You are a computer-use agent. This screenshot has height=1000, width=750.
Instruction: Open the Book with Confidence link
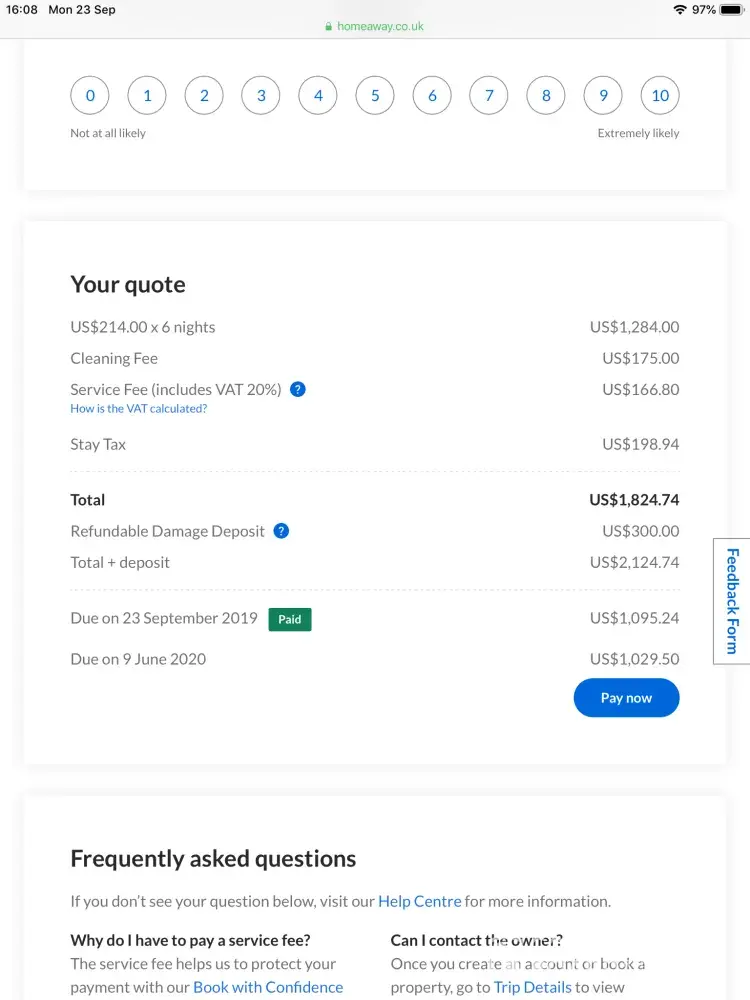coord(268,987)
